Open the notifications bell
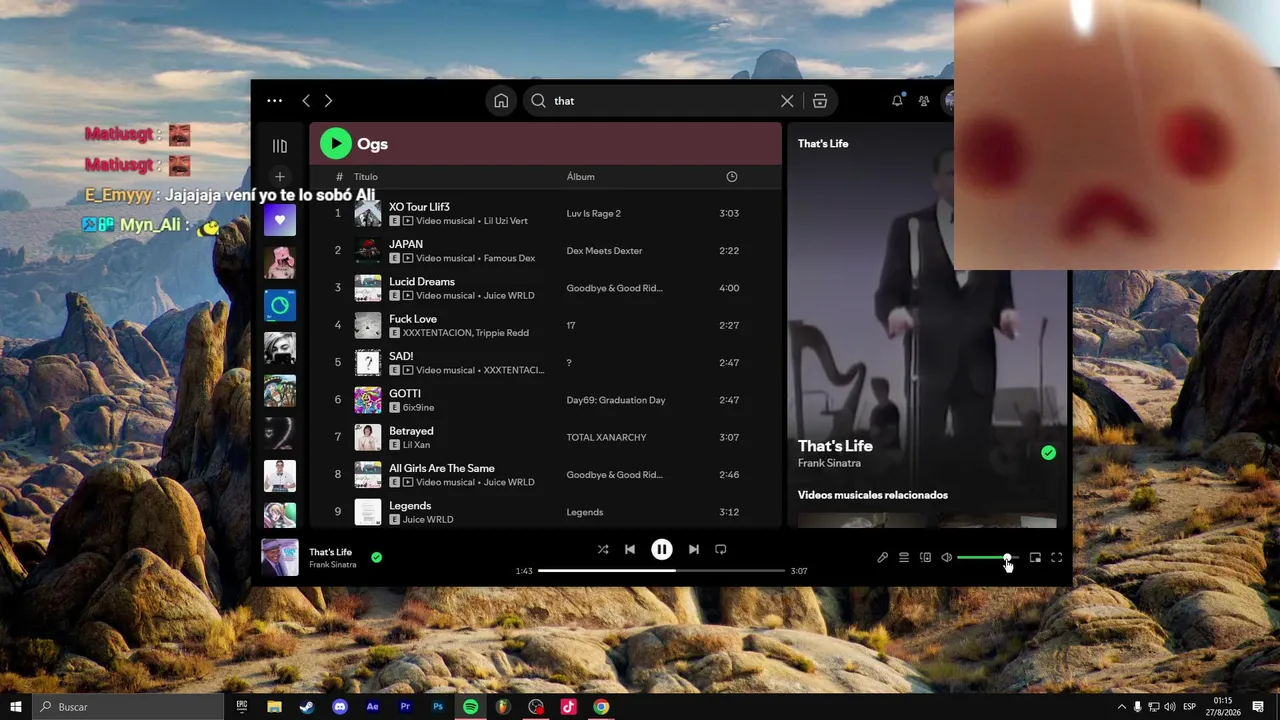This screenshot has width=1280, height=720. point(897,101)
